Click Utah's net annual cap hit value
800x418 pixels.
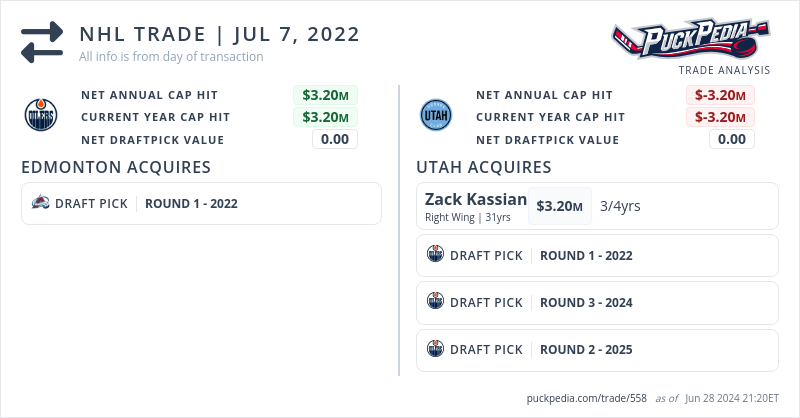[x=720, y=95]
